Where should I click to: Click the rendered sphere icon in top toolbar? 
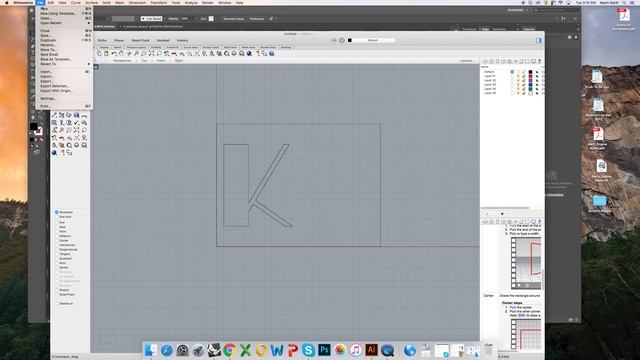249,53
